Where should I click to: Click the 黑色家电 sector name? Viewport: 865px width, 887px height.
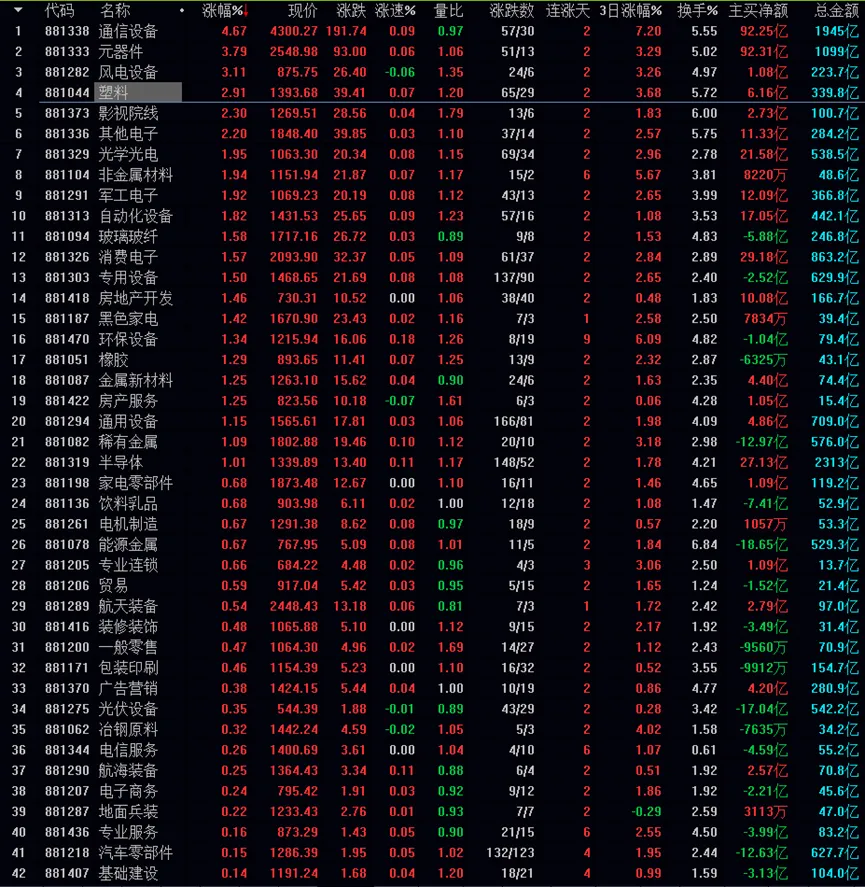point(128,319)
